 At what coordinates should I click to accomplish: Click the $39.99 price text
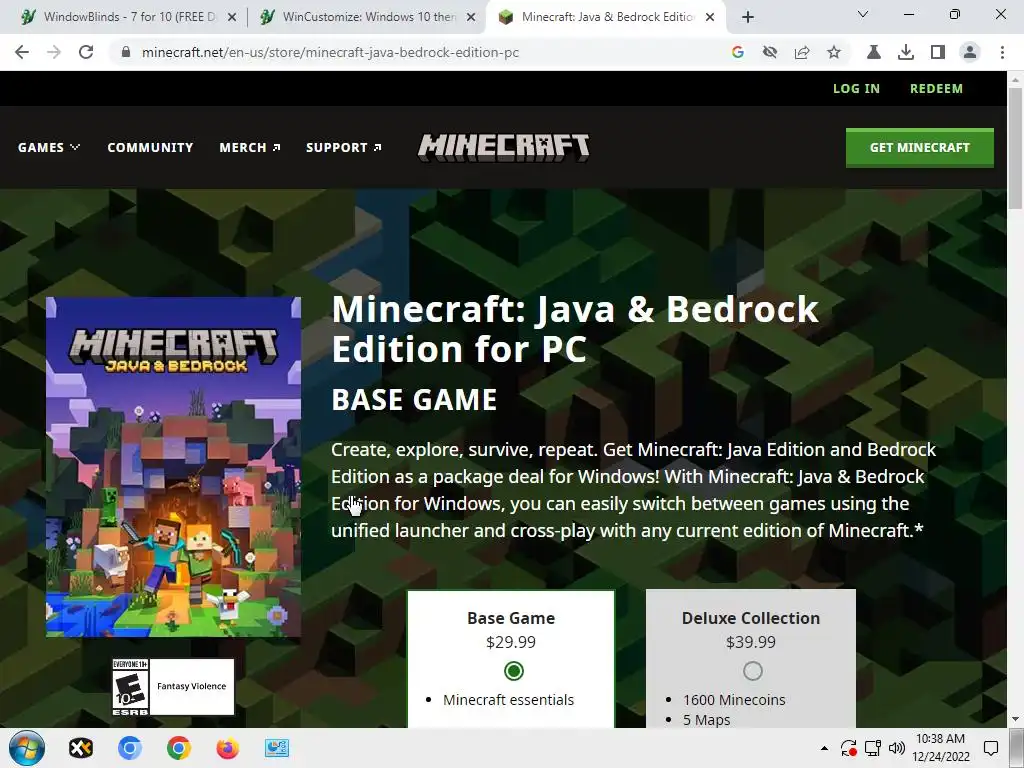coord(751,643)
